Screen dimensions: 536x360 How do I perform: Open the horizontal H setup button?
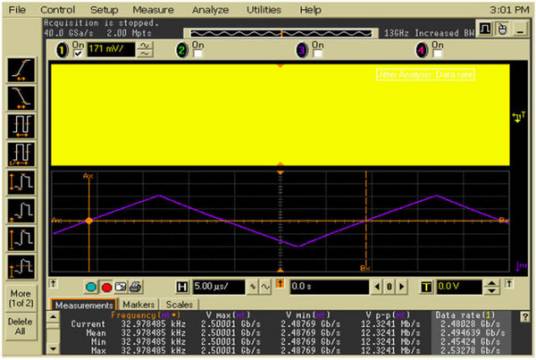[182, 287]
